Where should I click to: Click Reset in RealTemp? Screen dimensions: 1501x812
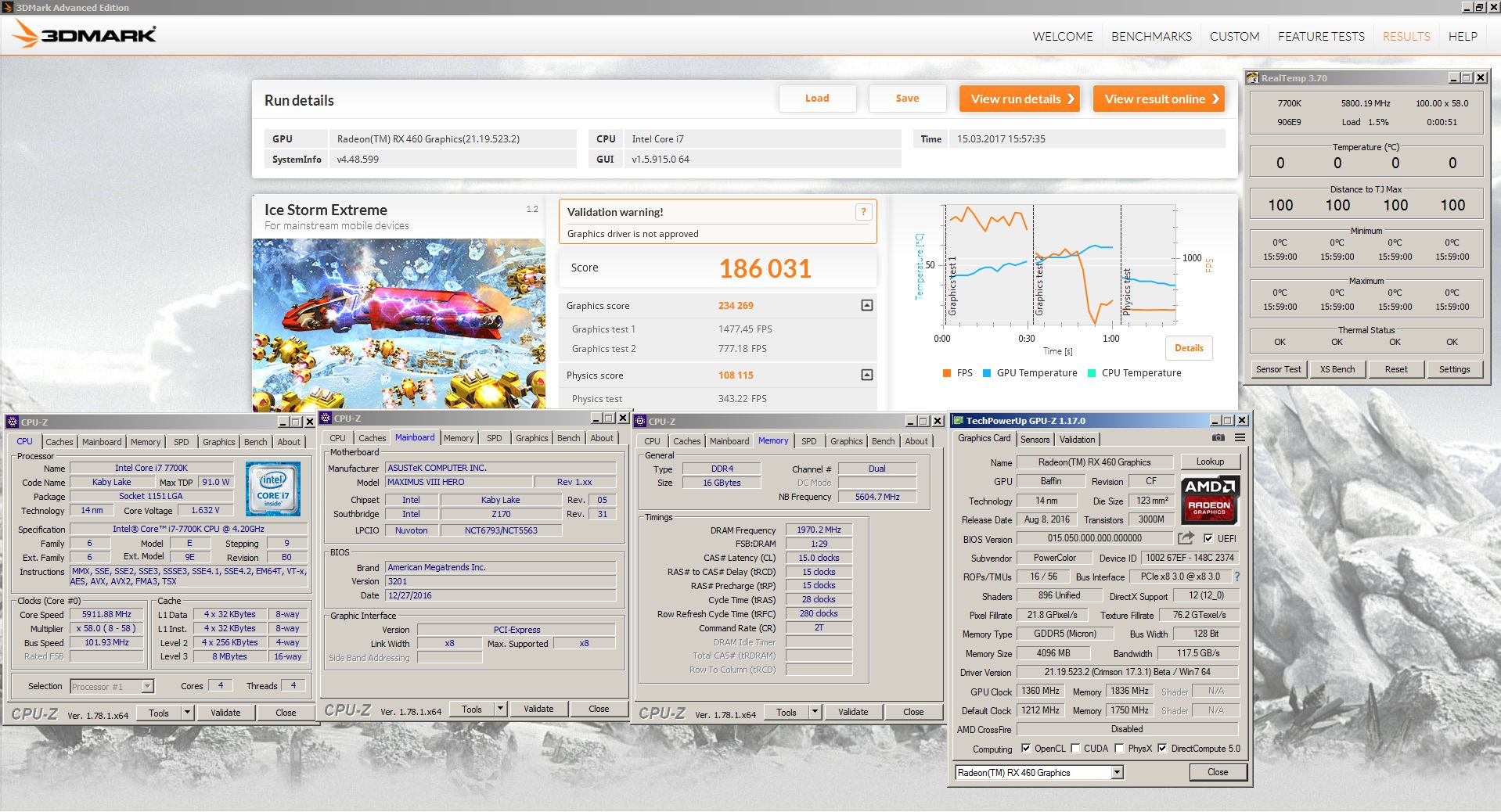pyautogui.click(x=1396, y=369)
